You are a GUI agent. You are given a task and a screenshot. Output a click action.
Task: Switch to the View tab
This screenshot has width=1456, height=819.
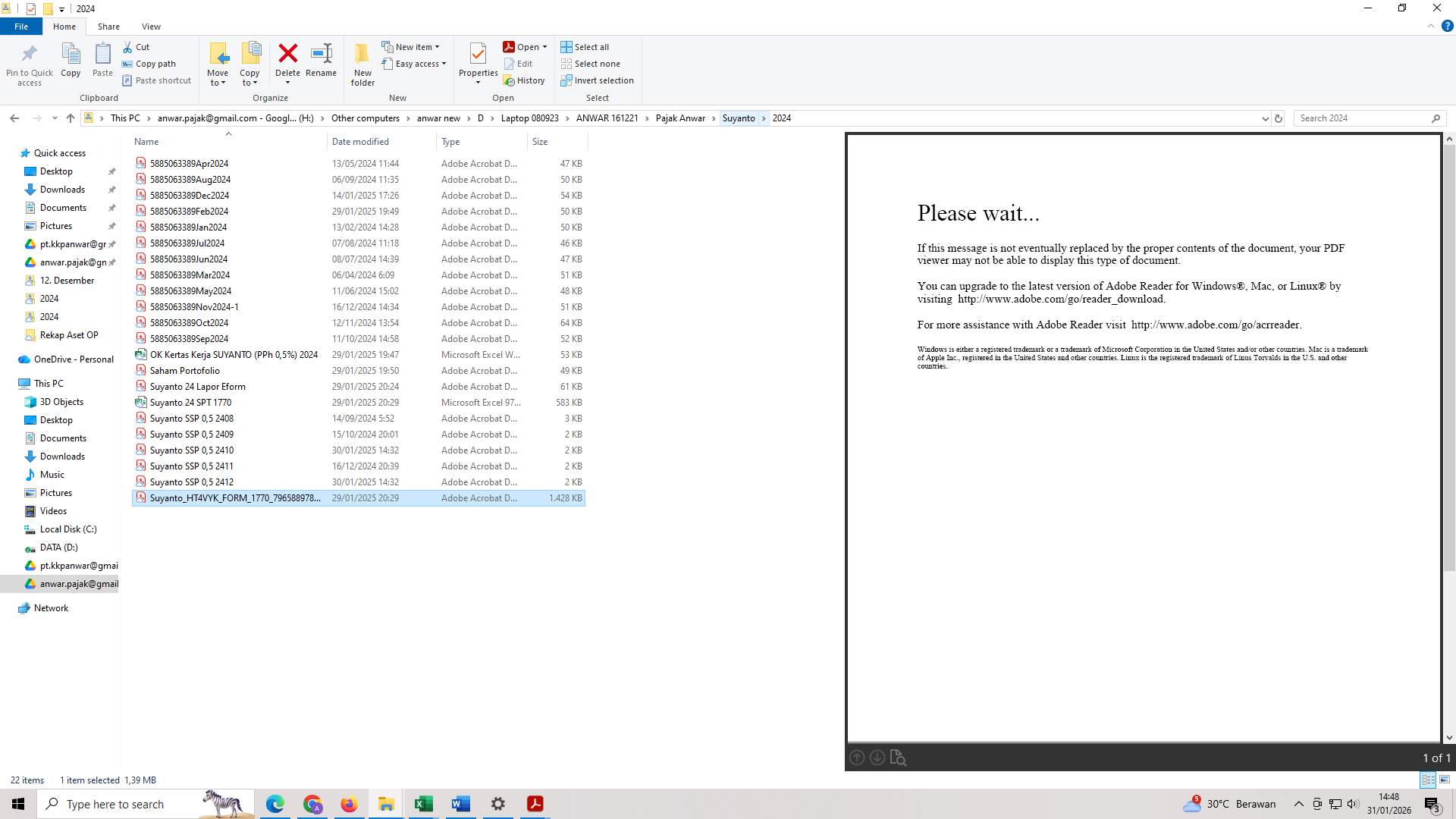click(151, 26)
